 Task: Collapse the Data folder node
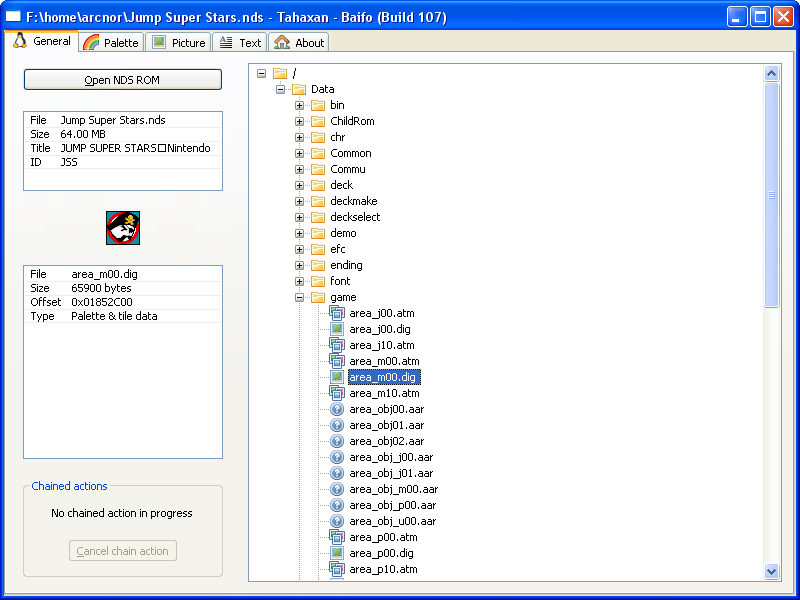tap(280, 89)
